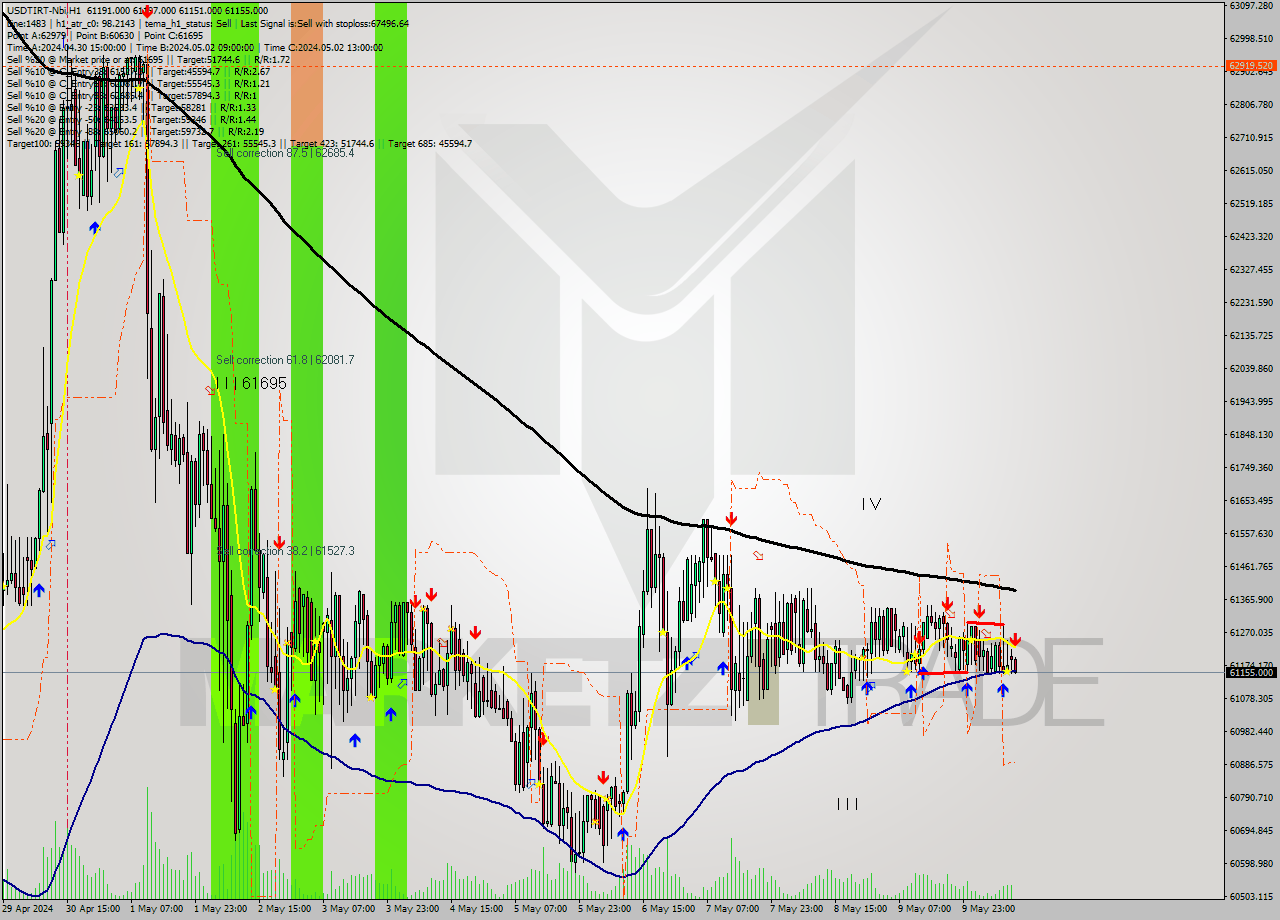Click price axis value 62615.040
Viewport: 1280px width, 920px height.
[1251, 170]
